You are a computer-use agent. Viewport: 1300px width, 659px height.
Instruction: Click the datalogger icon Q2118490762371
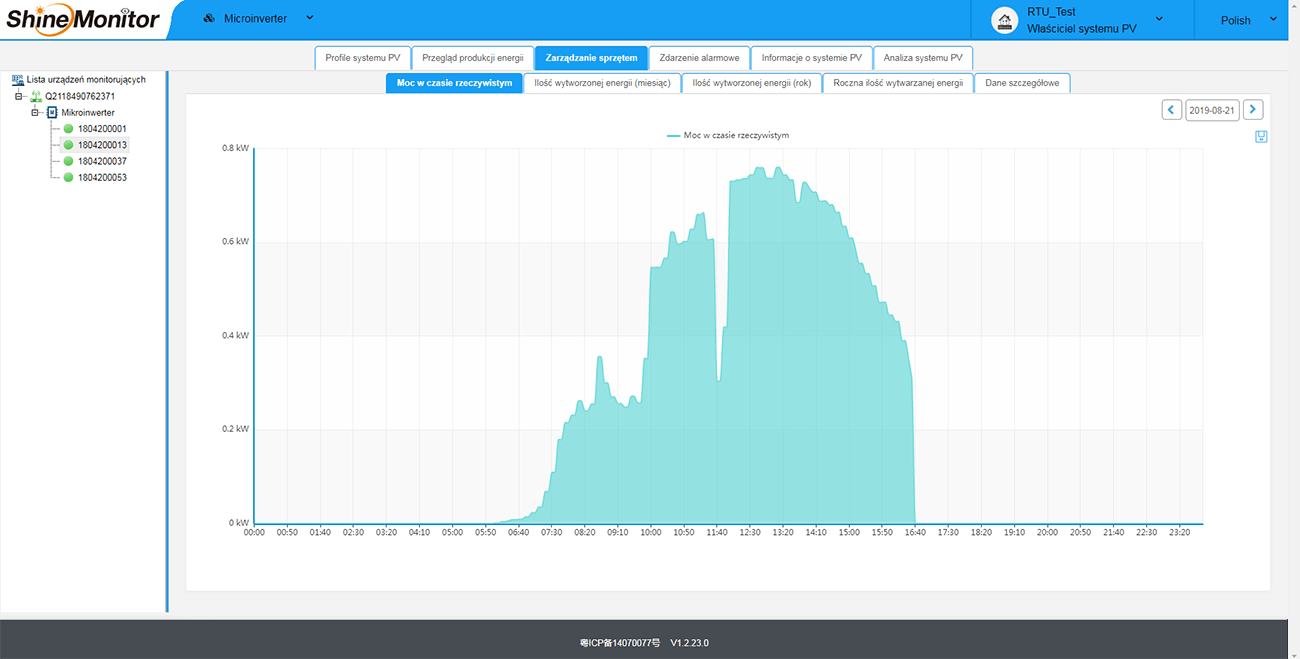pos(36,97)
